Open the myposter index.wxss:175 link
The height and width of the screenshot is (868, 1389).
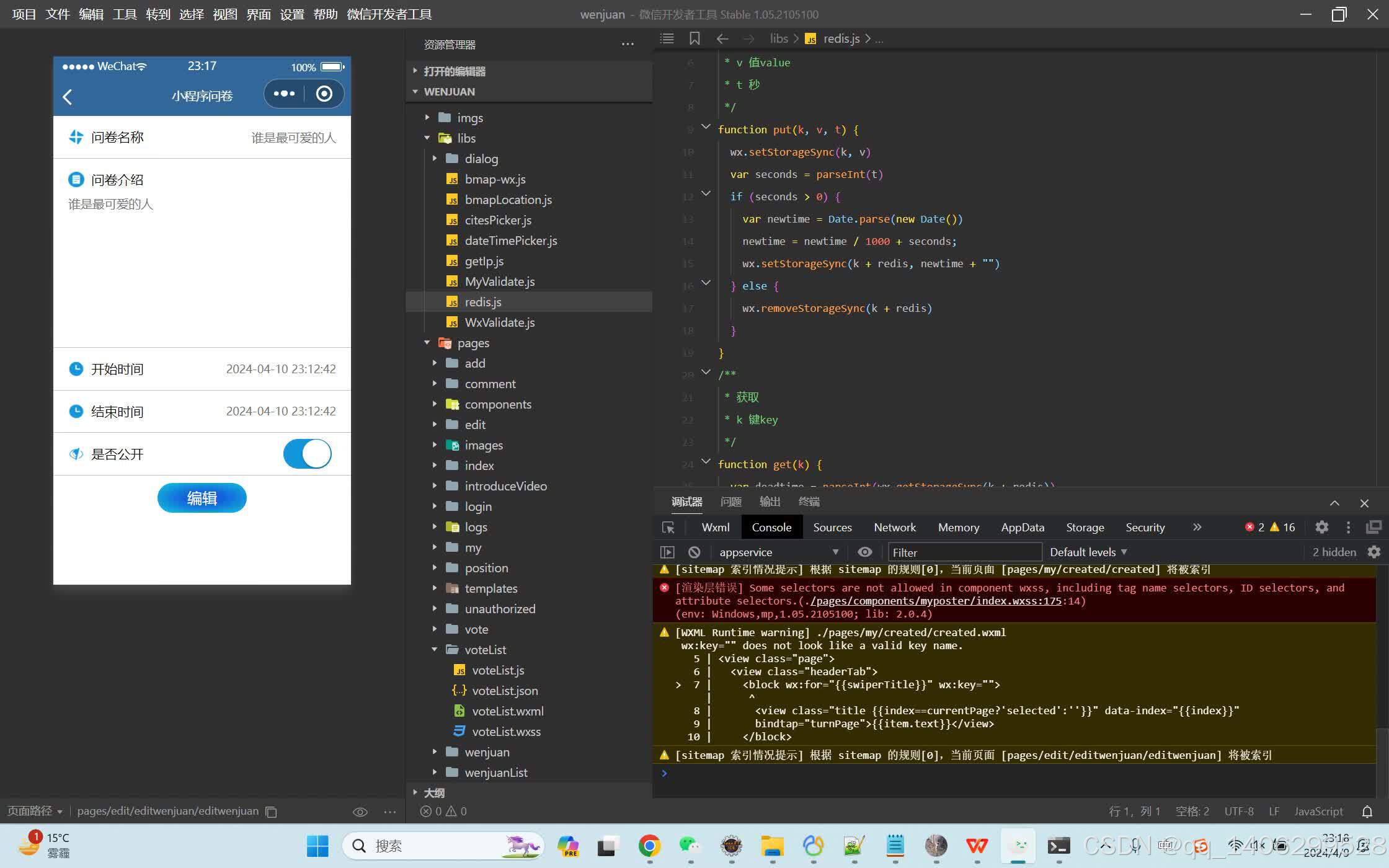935,601
